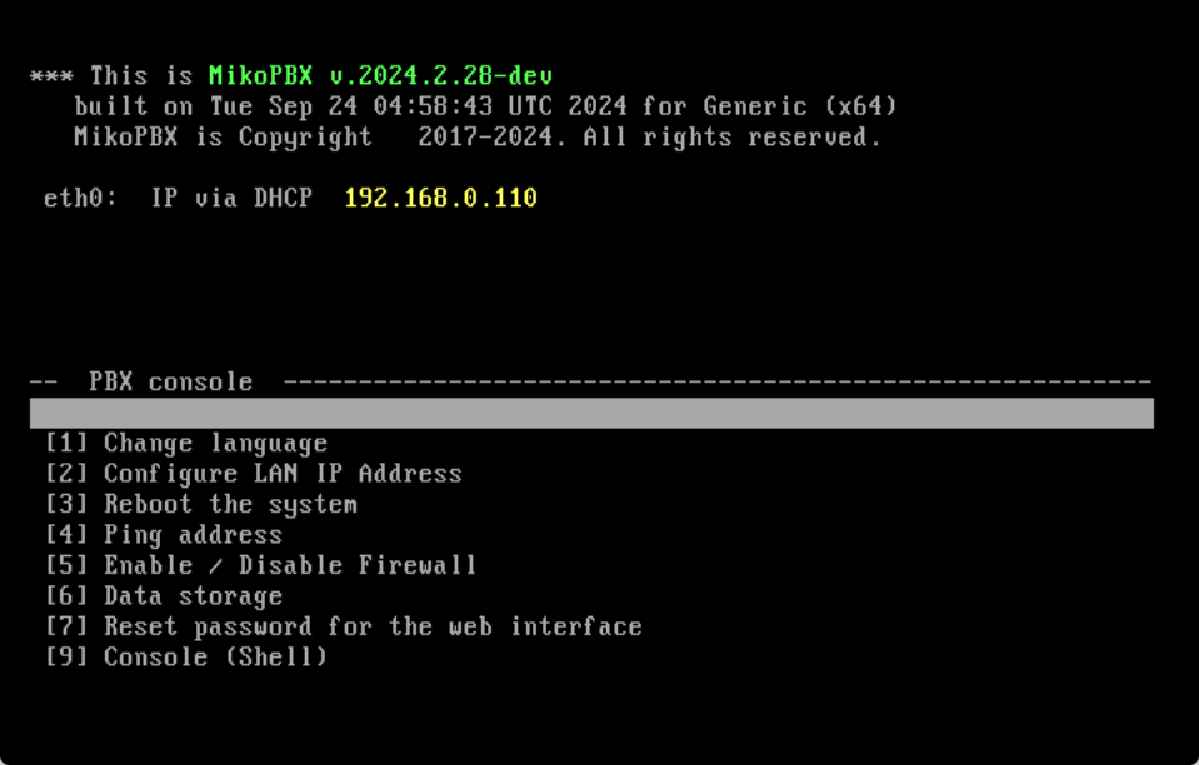The height and width of the screenshot is (765, 1199).
Task: Select Reset password for the web interface
Action: [343, 627]
